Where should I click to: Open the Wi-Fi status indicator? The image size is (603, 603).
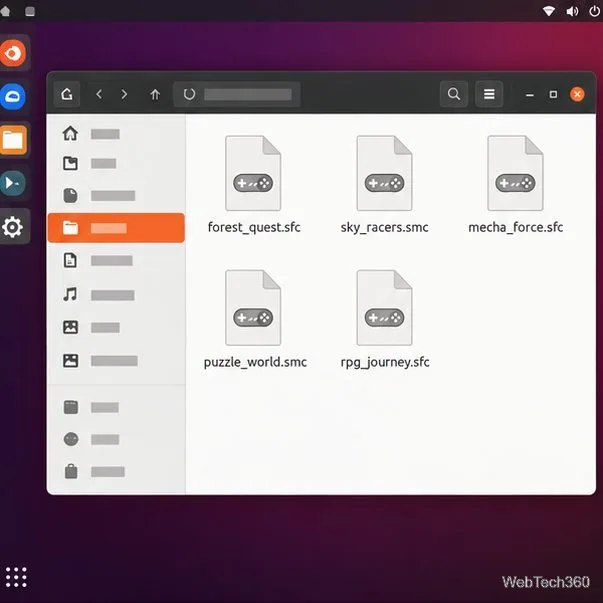(x=549, y=11)
